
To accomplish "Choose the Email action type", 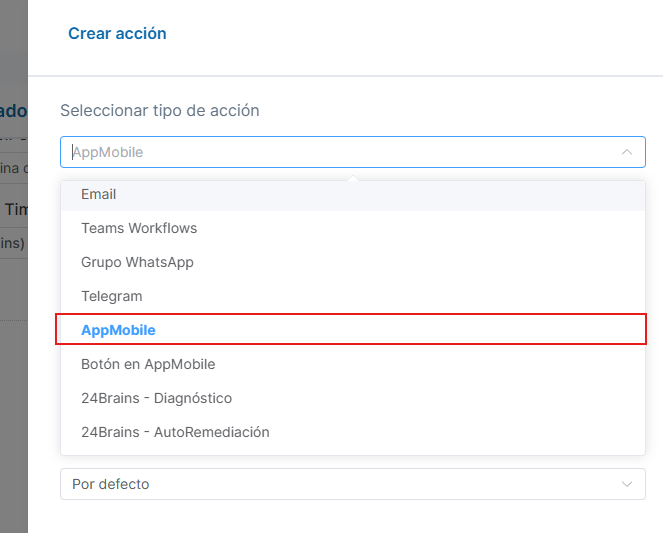I will (353, 194).
